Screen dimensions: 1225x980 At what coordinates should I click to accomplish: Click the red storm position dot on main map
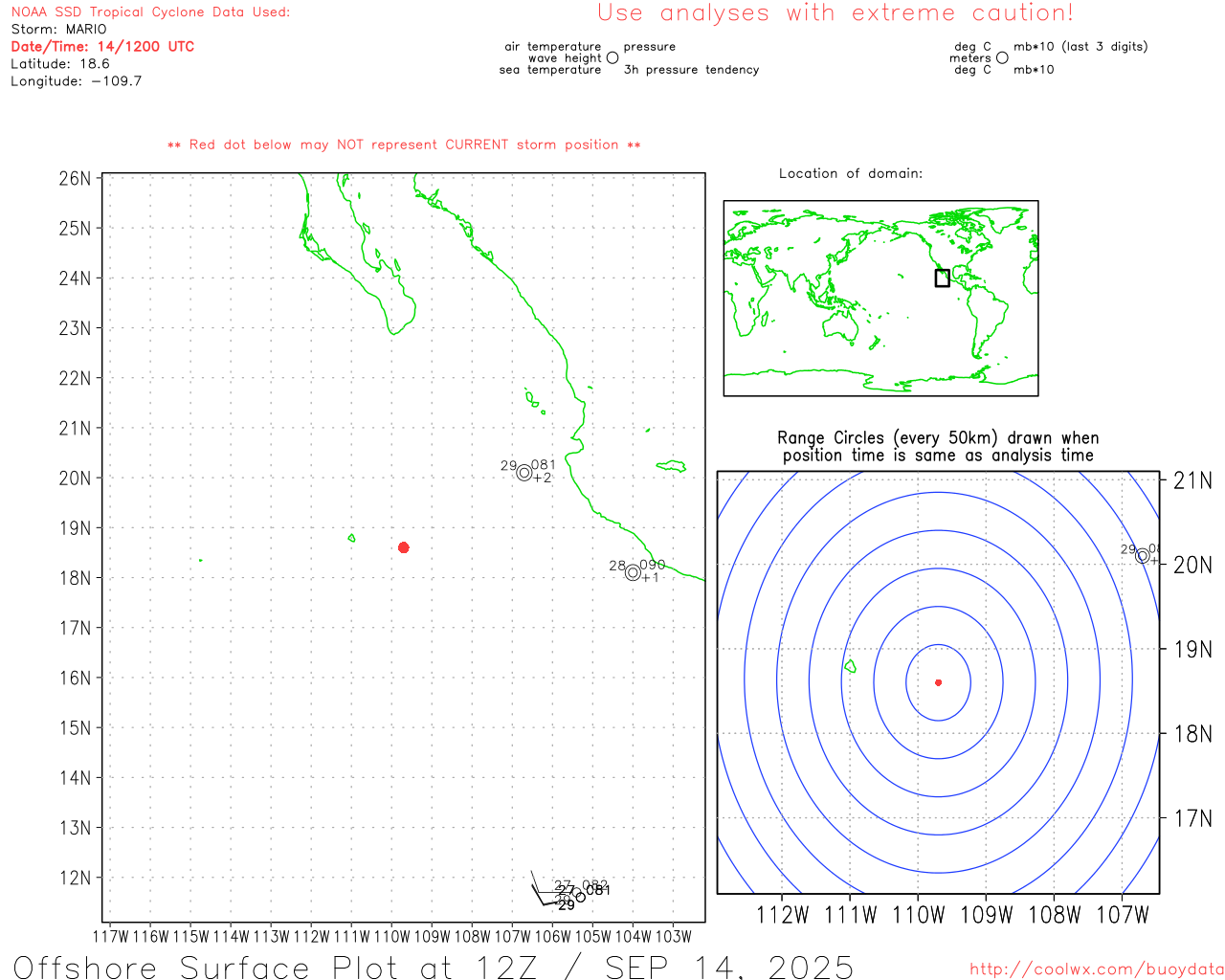(404, 547)
